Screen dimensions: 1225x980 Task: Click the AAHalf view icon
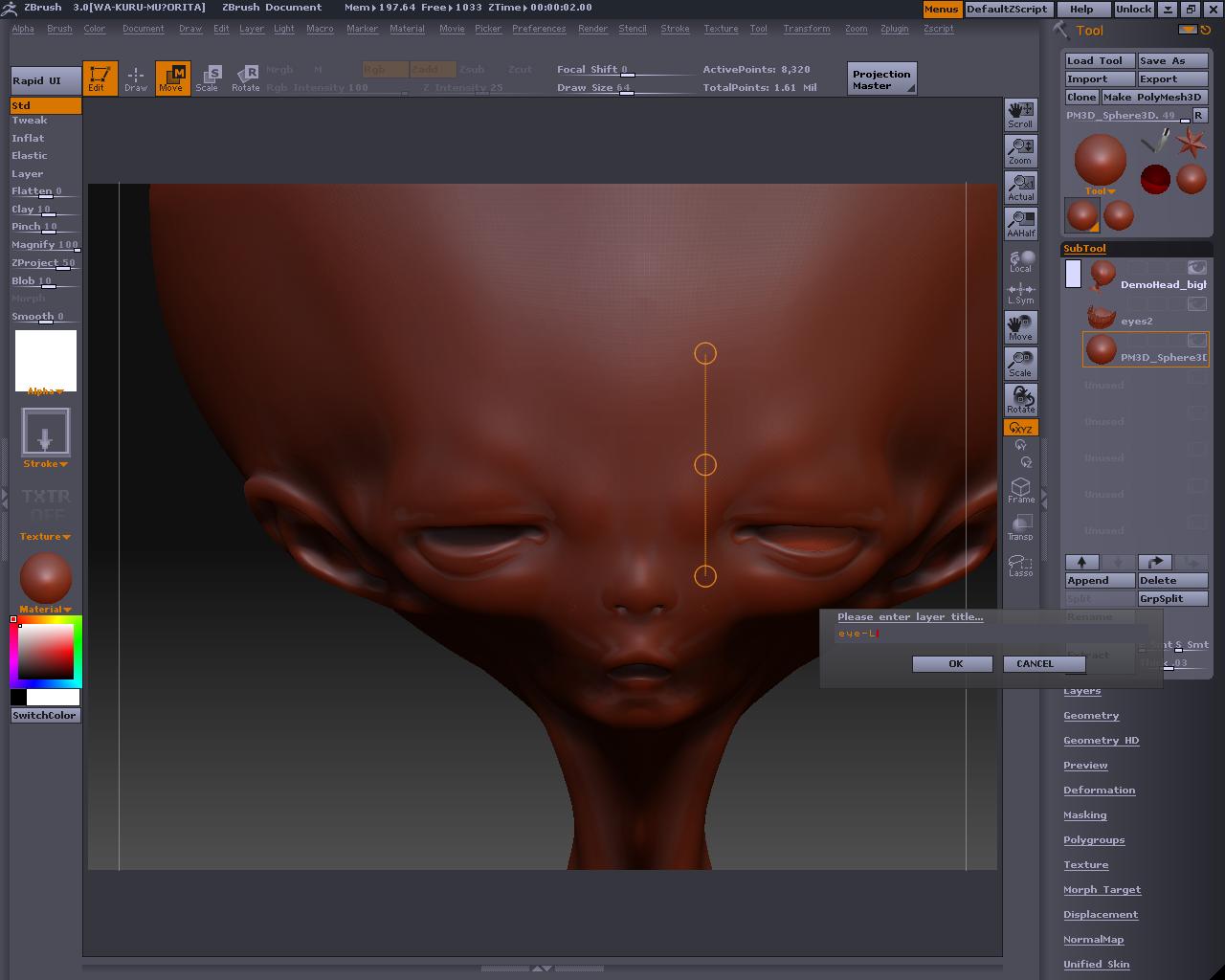[x=1020, y=223]
